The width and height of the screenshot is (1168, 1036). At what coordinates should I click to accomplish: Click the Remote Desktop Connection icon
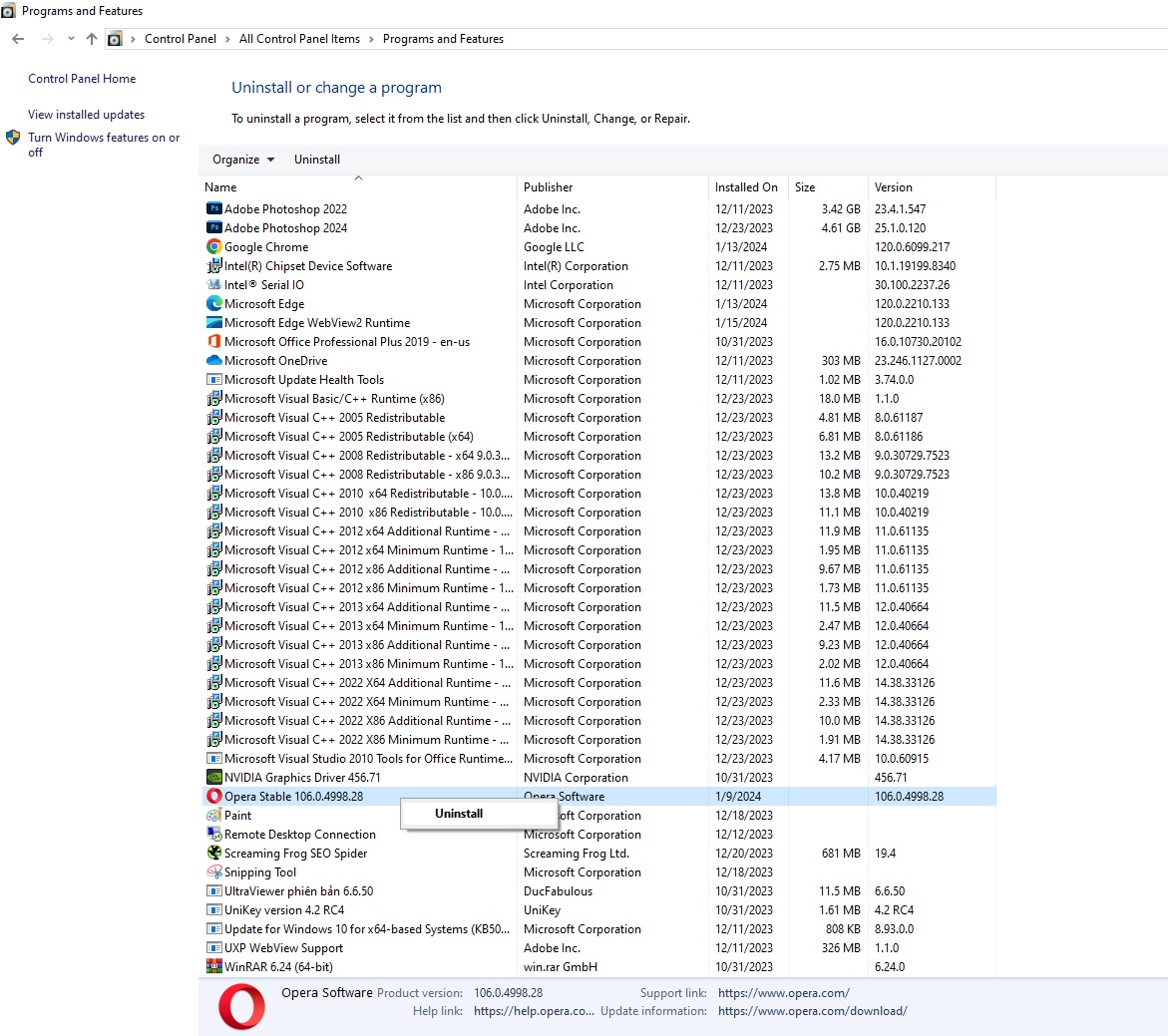coord(213,835)
